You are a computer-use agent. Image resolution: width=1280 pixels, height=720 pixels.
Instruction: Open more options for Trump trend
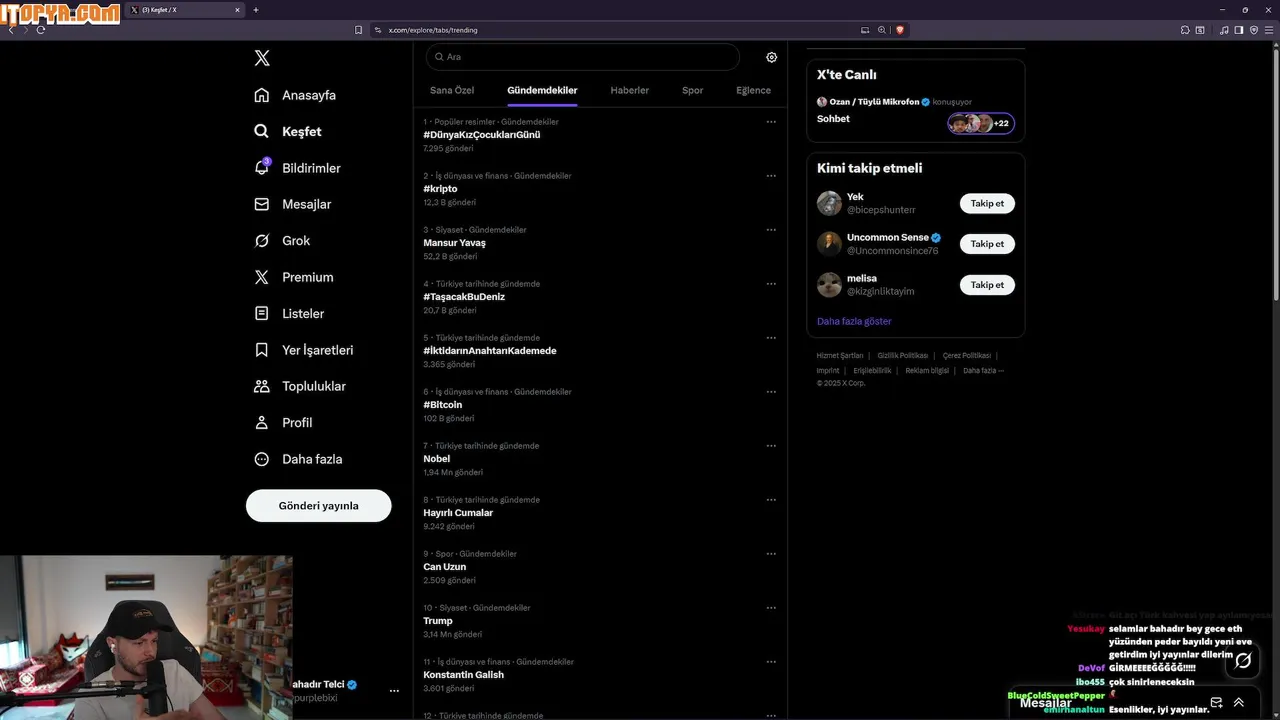(771, 608)
